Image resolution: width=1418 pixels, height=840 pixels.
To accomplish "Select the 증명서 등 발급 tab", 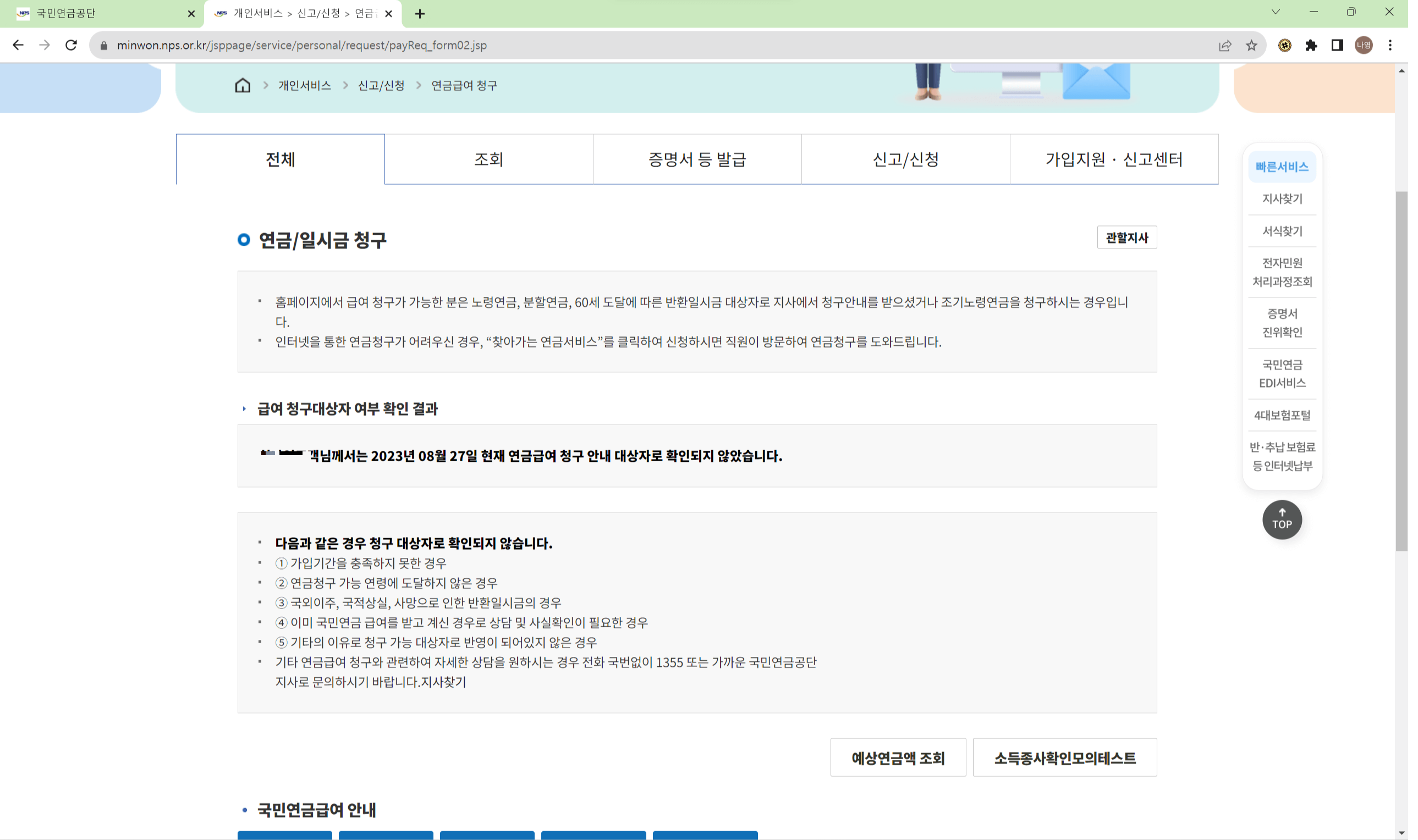I will pos(696,159).
